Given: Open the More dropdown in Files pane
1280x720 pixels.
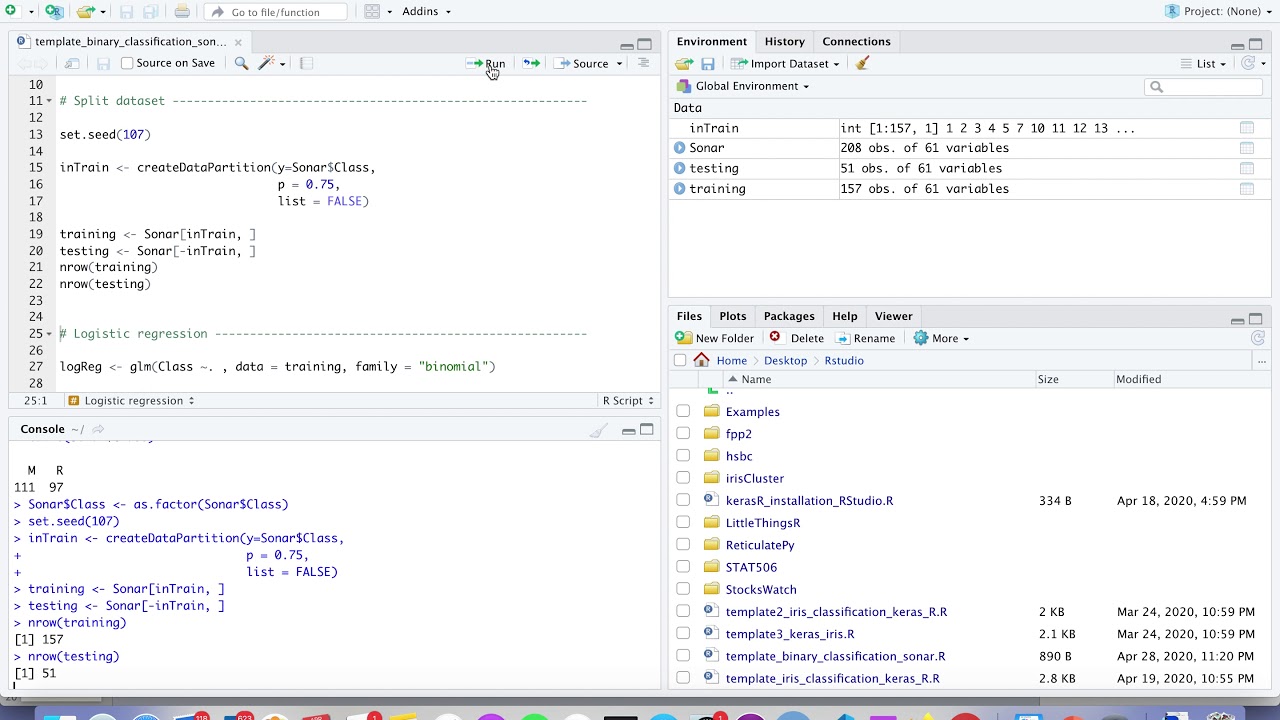Looking at the screenshot, I should (x=941, y=338).
